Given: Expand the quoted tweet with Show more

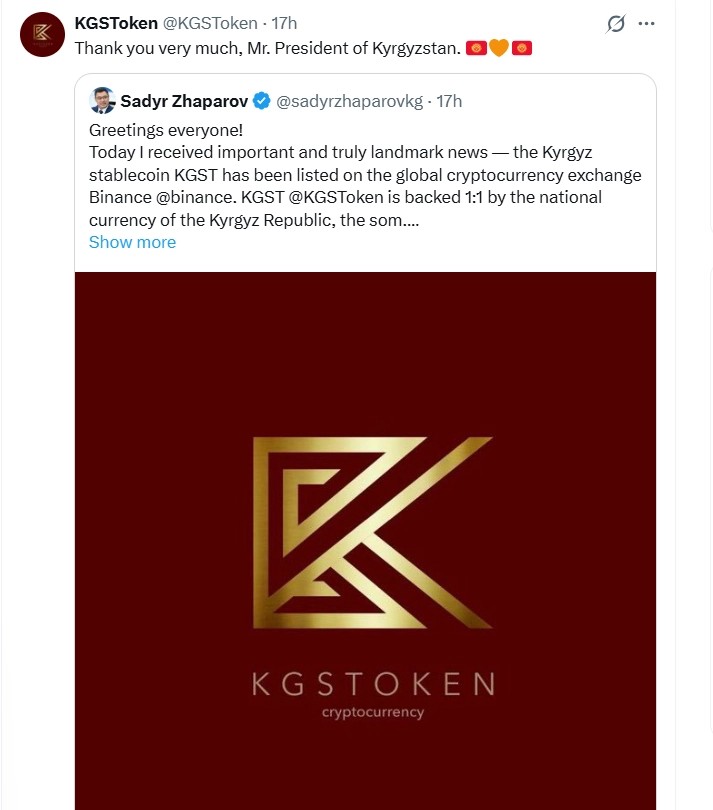Looking at the screenshot, I should tap(132, 242).
